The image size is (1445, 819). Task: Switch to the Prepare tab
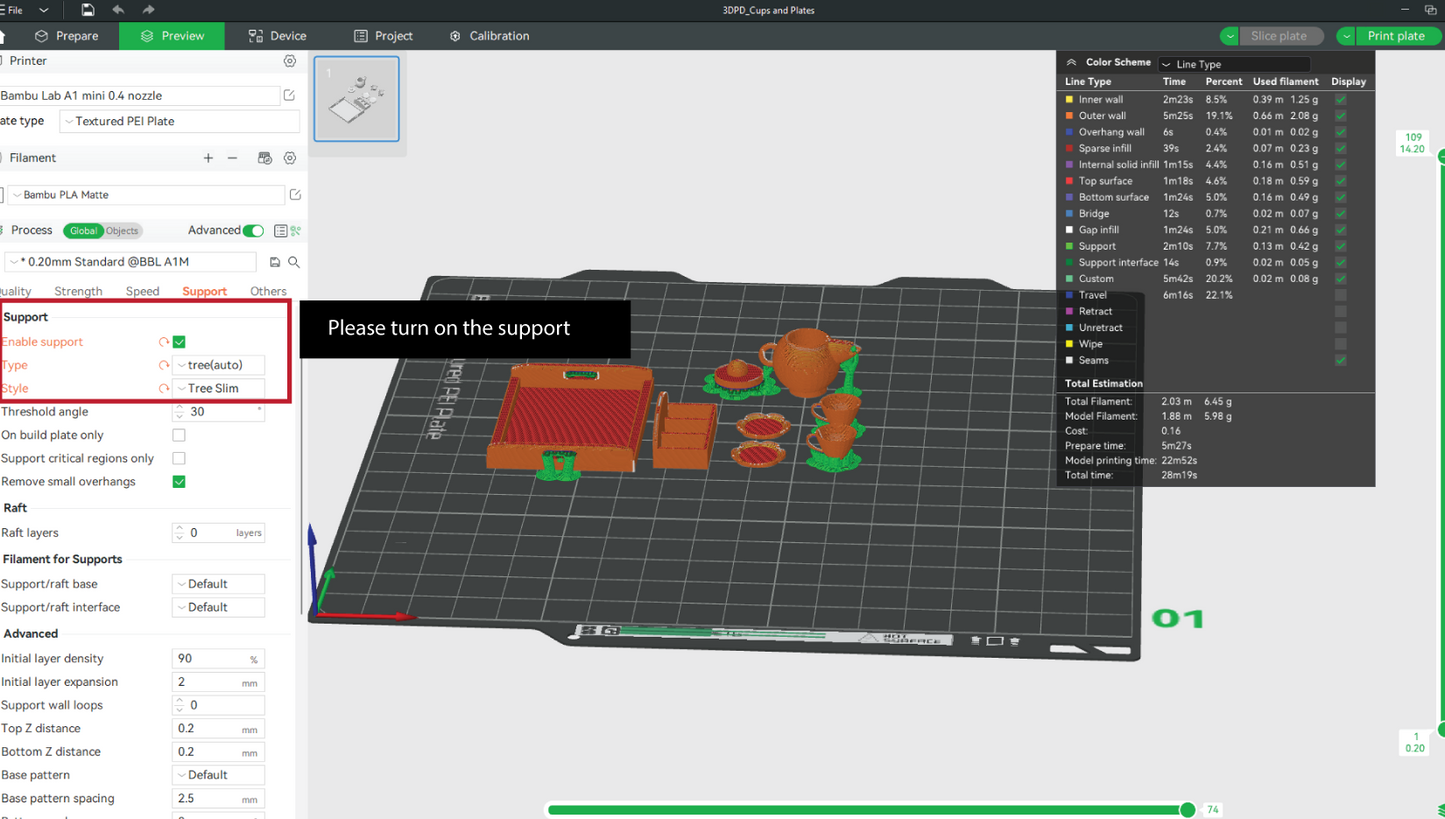tap(67, 36)
